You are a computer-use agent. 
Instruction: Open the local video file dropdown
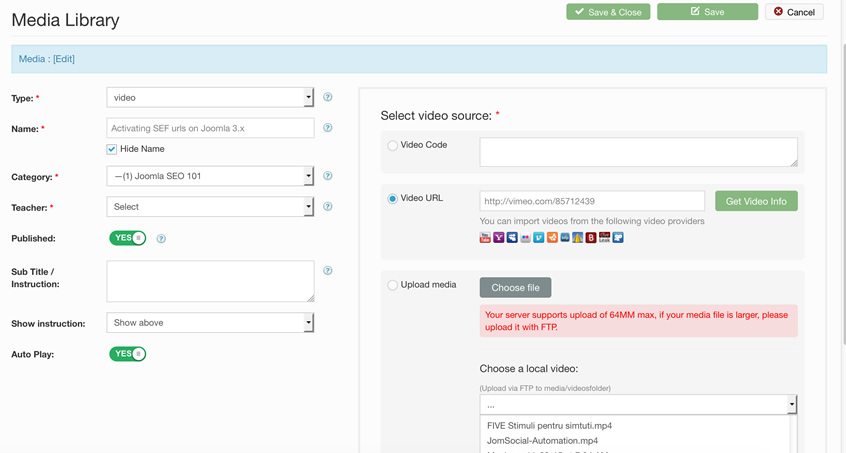point(638,404)
